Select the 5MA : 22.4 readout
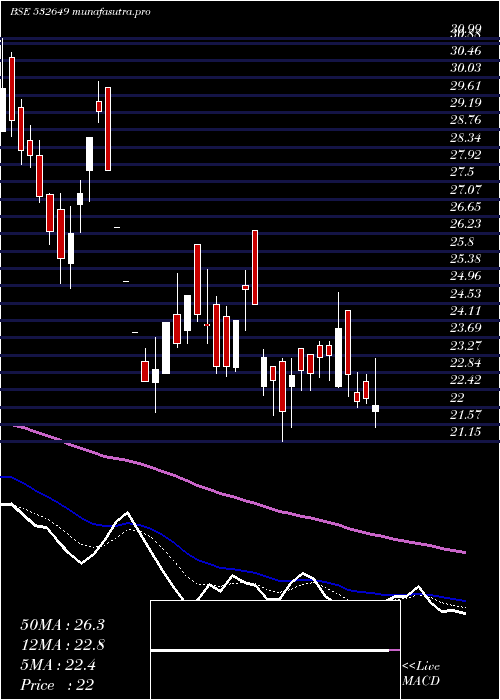Image resolution: width=500 pixels, height=700 pixels. tap(58, 665)
